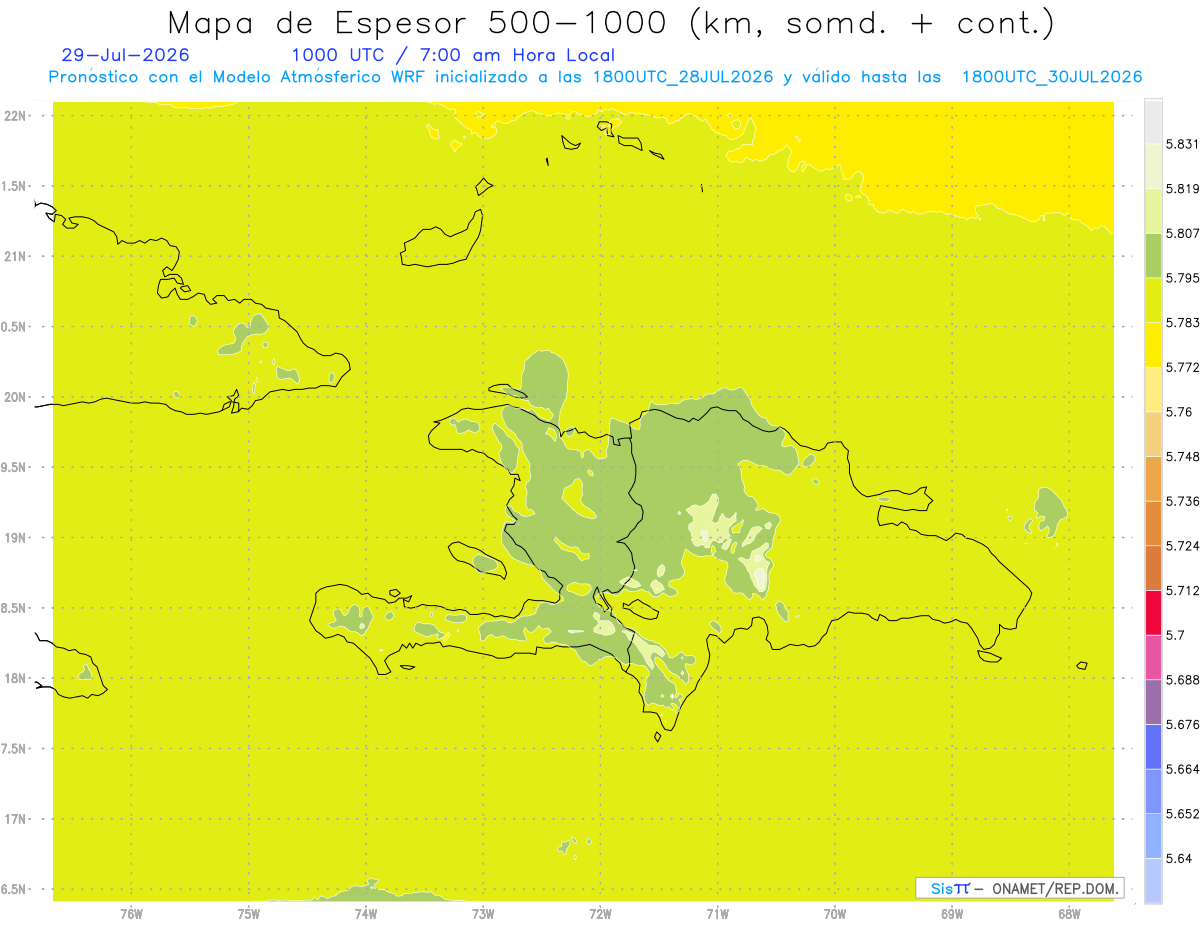
Task: Click the legend value 5.795
Action: [x=1182, y=278]
